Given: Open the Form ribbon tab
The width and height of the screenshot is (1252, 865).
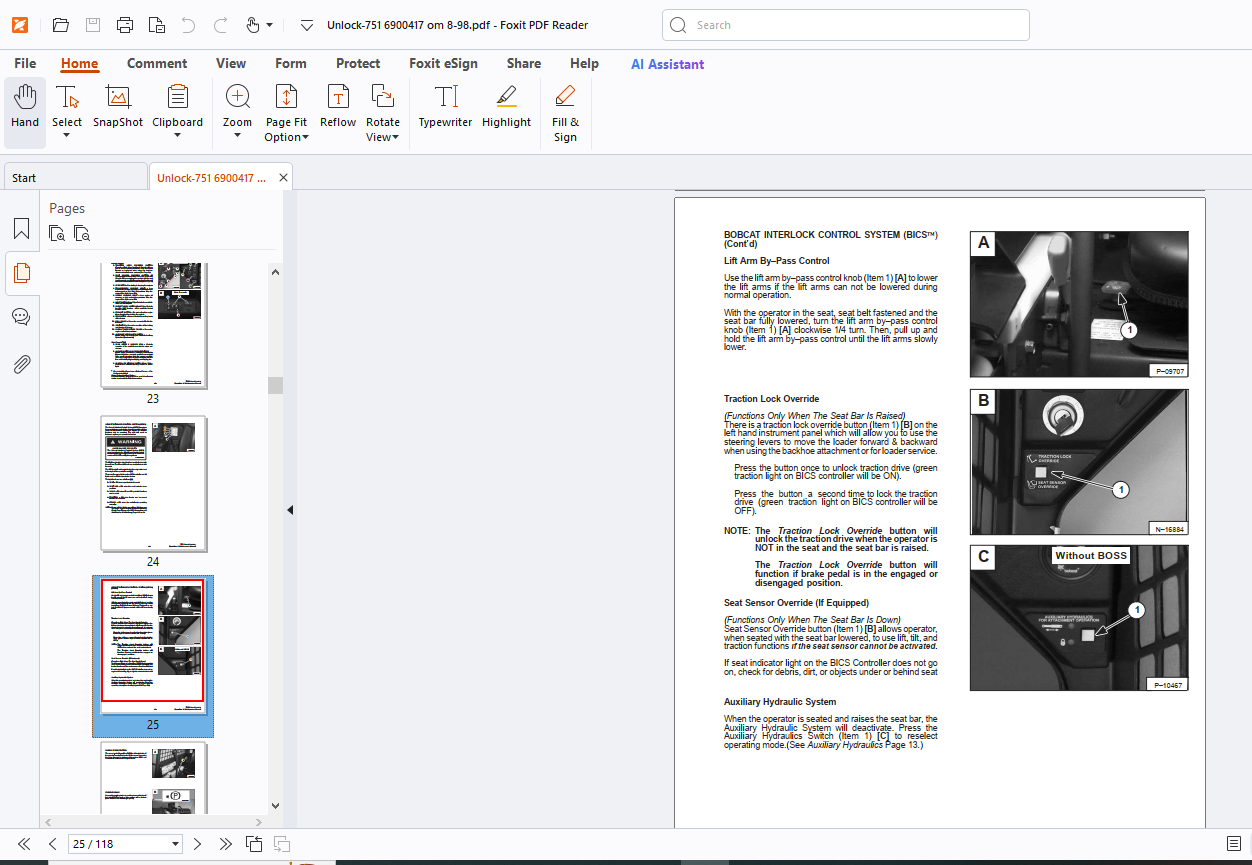Looking at the screenshot, I should (291, 63).
